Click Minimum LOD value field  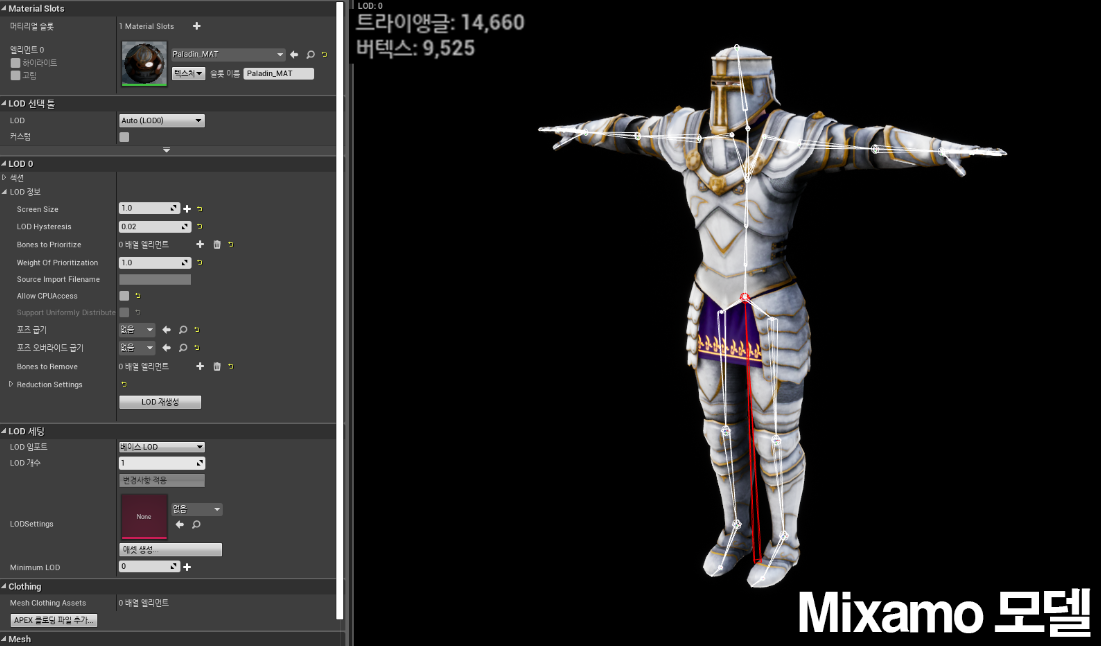point(150,567)
